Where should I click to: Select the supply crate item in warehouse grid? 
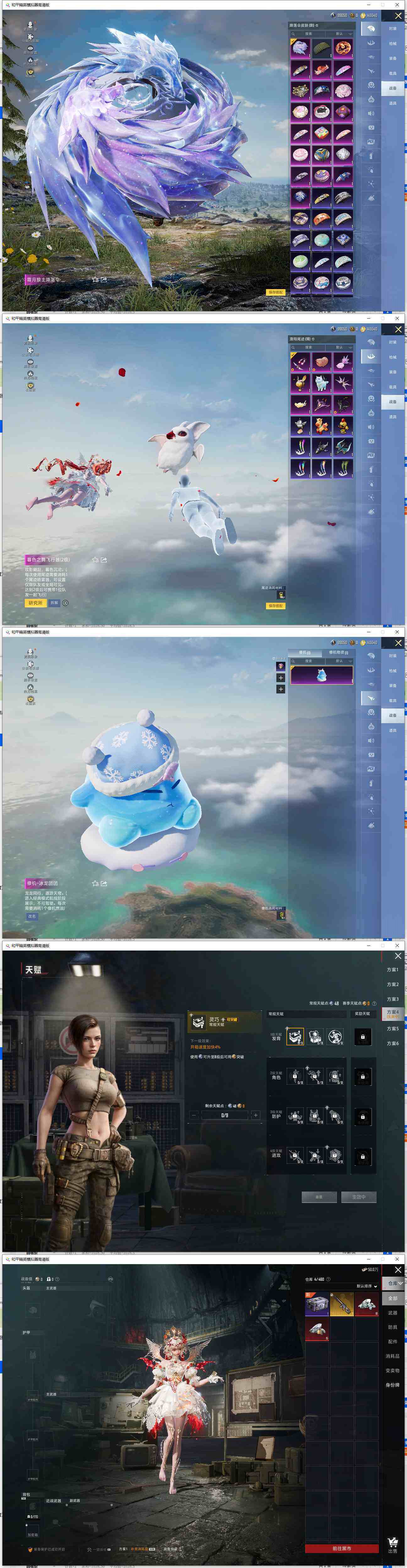pos(317,1304)
